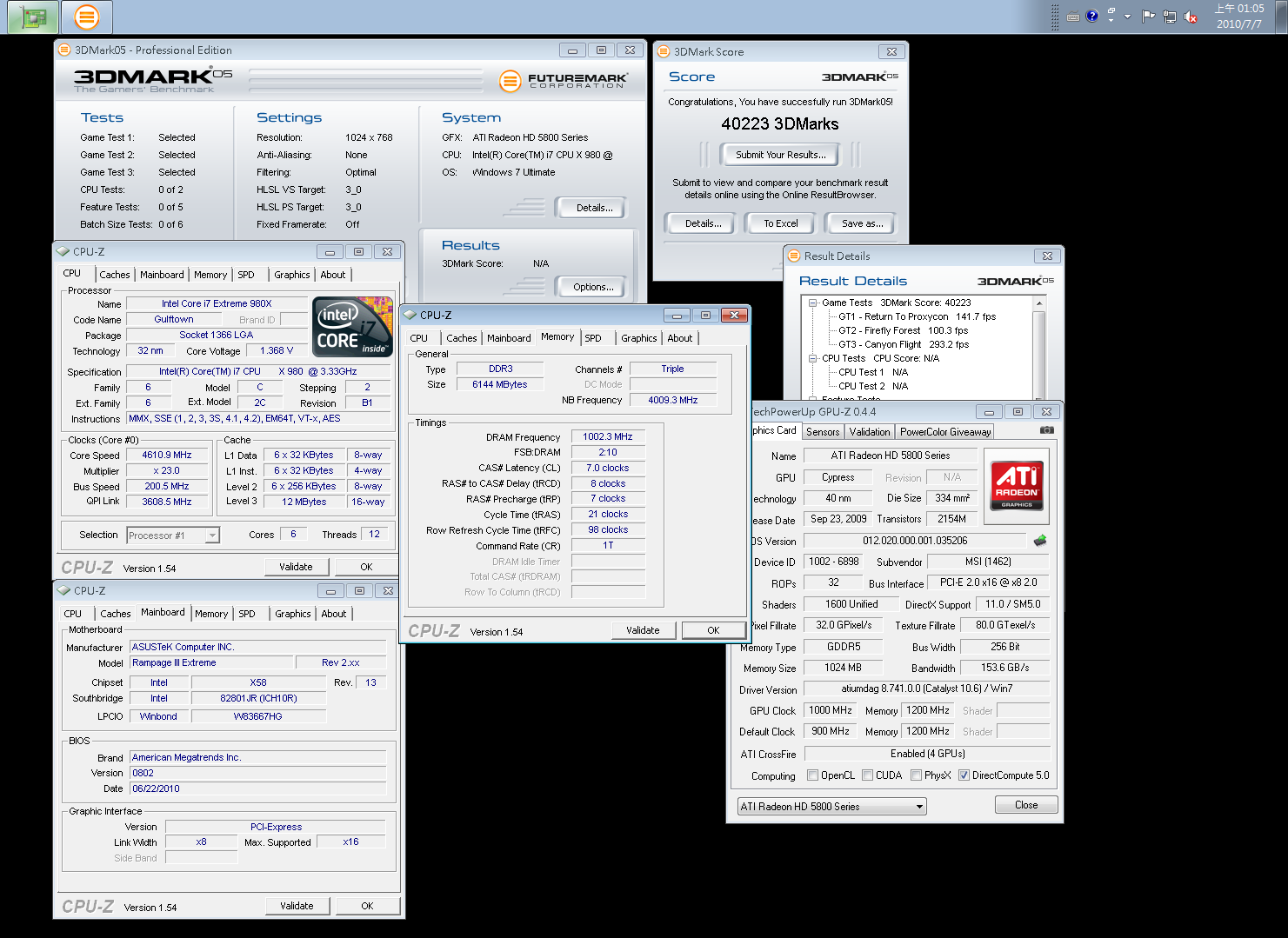
Task: Open the Action Center flag icon
Action: pos(1148,17)
